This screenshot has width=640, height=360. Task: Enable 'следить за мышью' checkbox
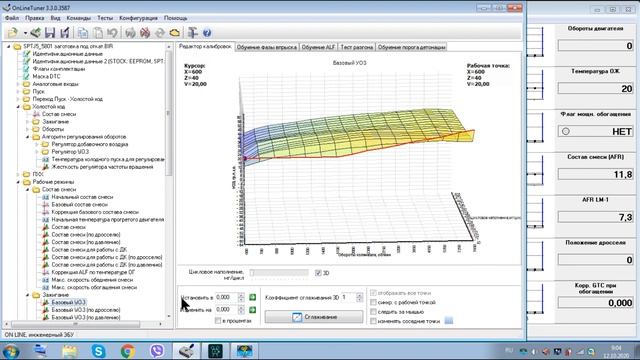373,312
